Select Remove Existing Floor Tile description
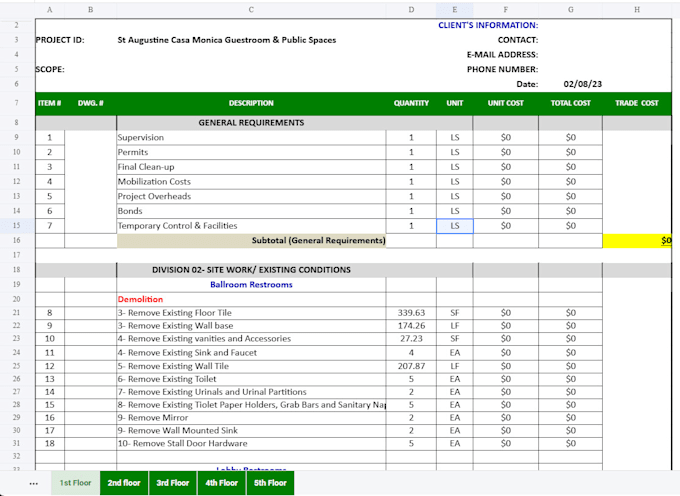The image size is (680, 496). [251, 313]
